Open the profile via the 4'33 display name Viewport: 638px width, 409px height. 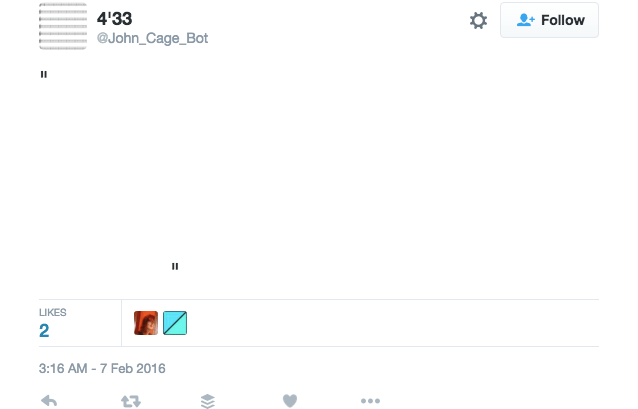114,19
